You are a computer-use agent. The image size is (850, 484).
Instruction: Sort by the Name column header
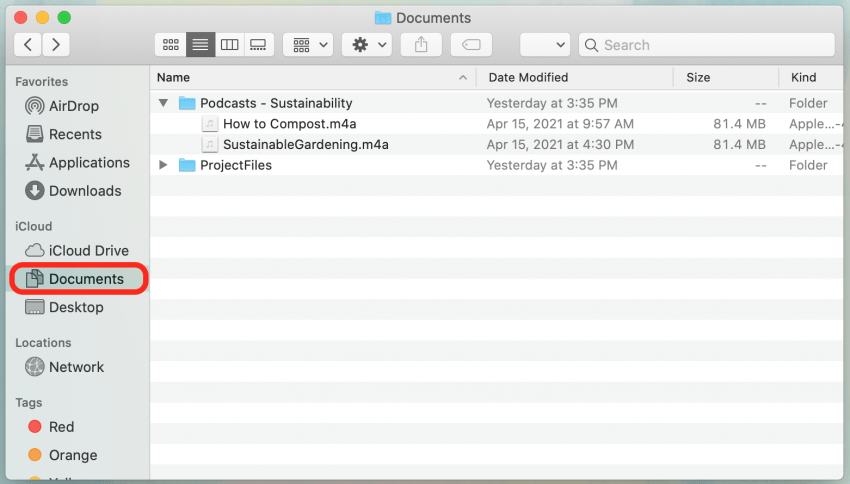point(174,77)
